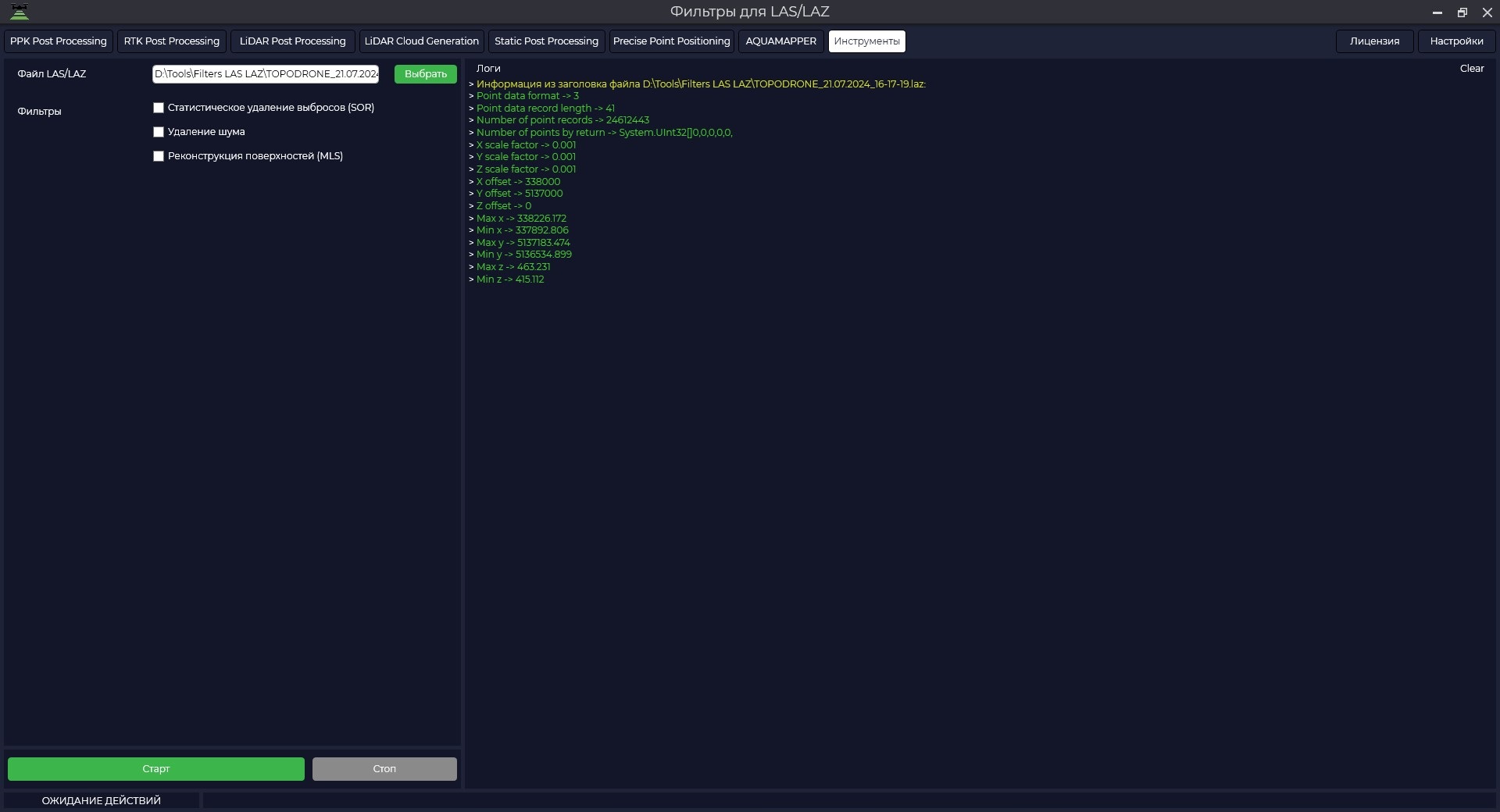Select the Static Post Processing tab
Viewport: 1500px width, 812px height.
[x=546, y=41]
